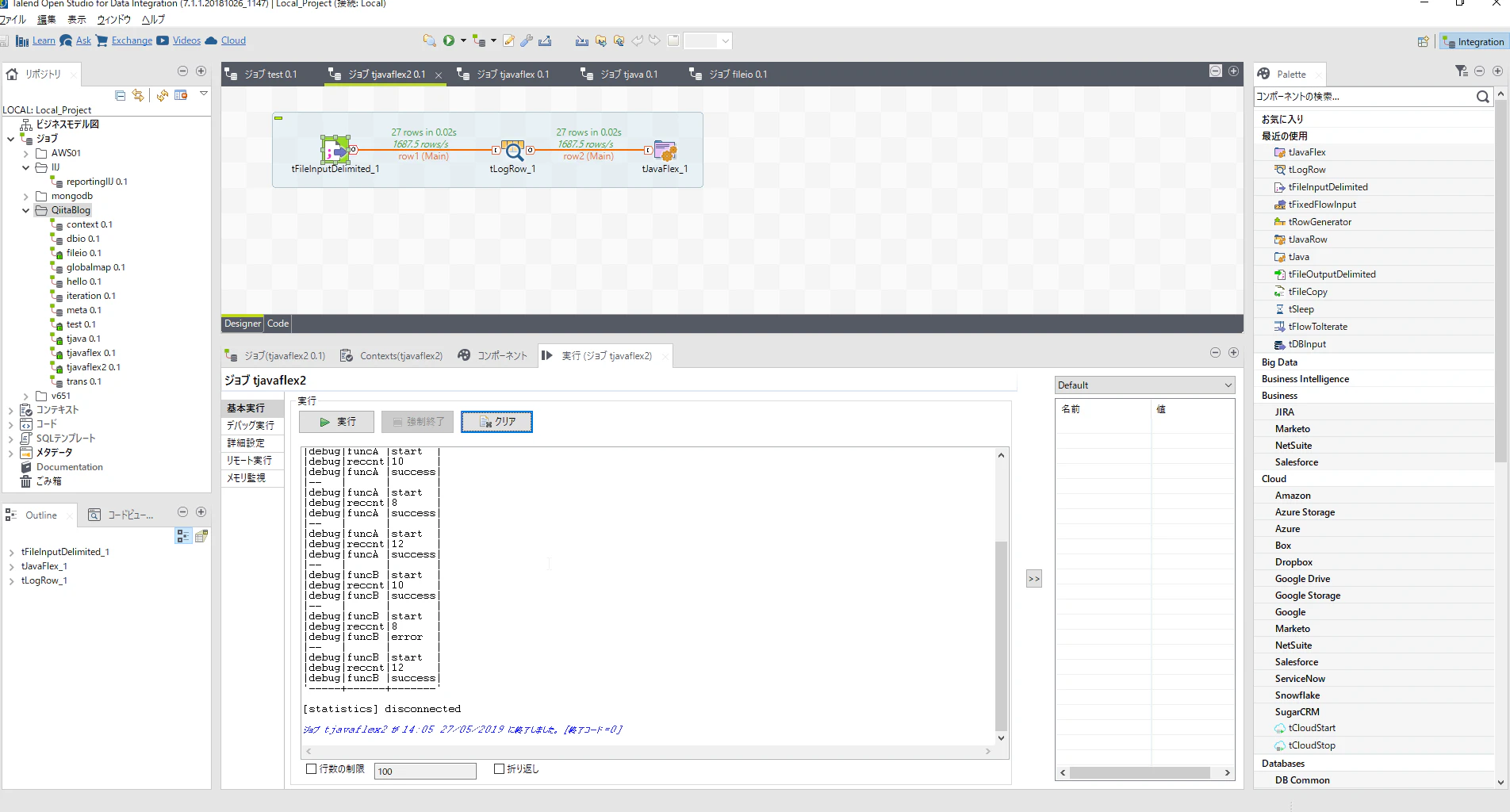Click the >> move button beside context table

[1033, 579]
